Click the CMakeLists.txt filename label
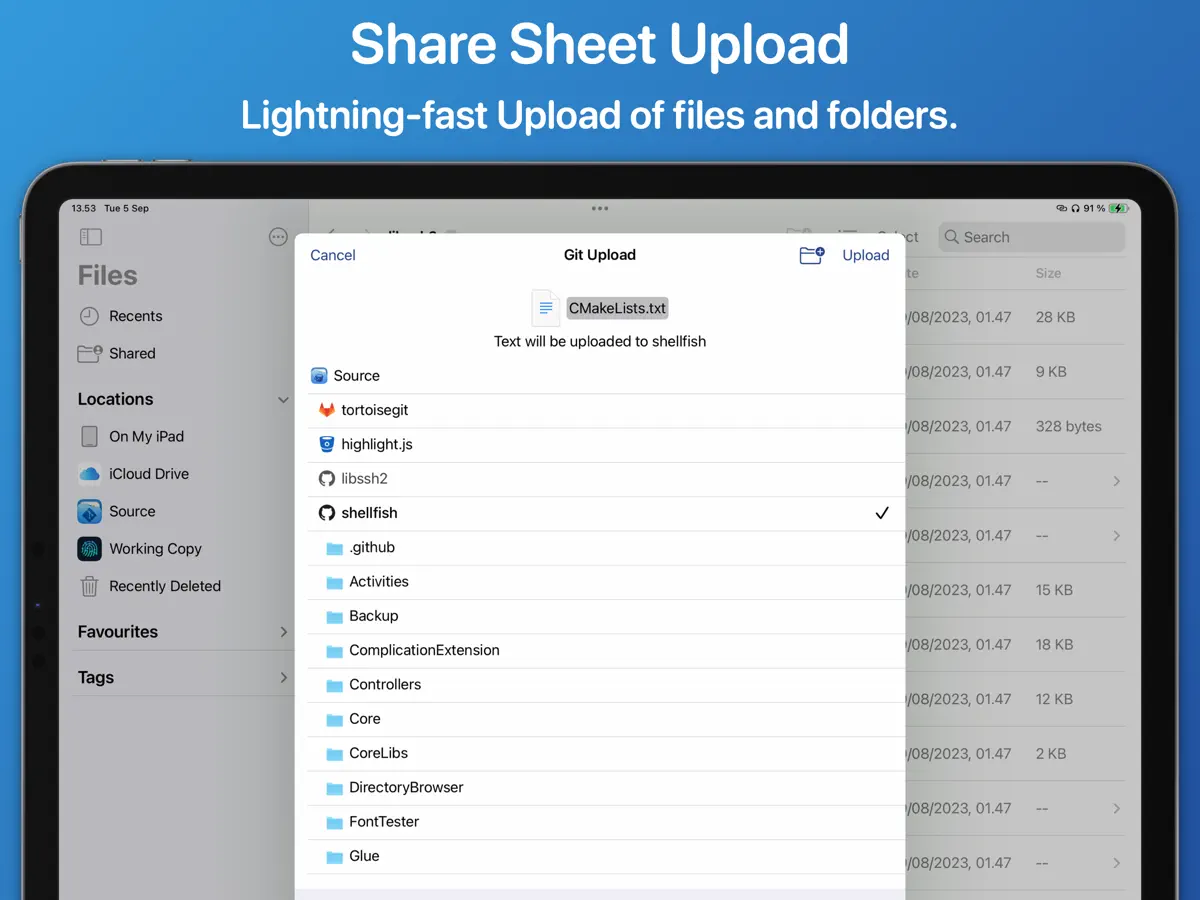 [617, 308]
